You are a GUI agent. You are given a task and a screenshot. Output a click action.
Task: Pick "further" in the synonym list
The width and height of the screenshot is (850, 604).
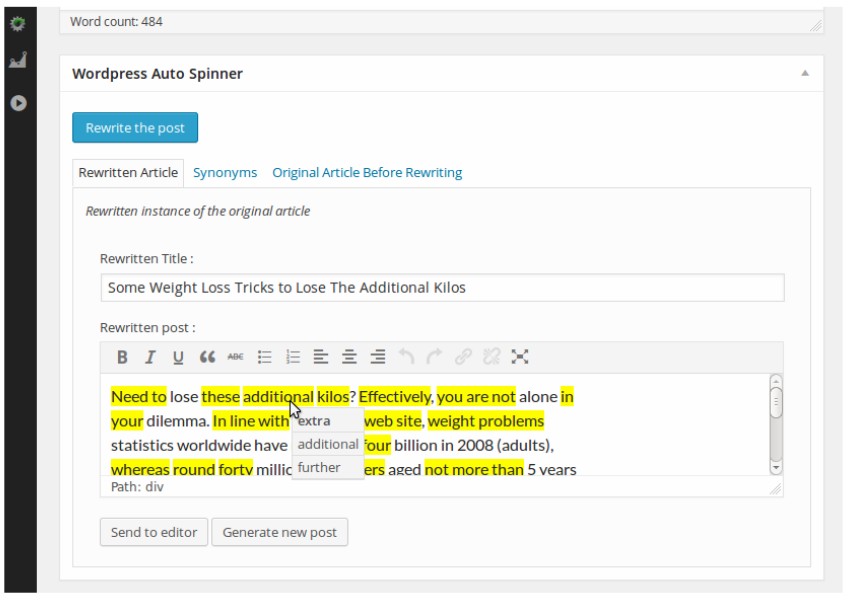(319, 467)
